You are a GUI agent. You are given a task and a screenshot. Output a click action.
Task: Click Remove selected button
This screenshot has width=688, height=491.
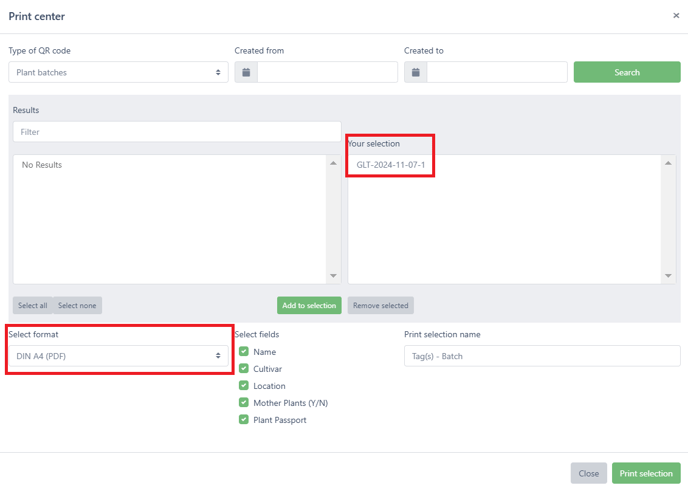380,305
